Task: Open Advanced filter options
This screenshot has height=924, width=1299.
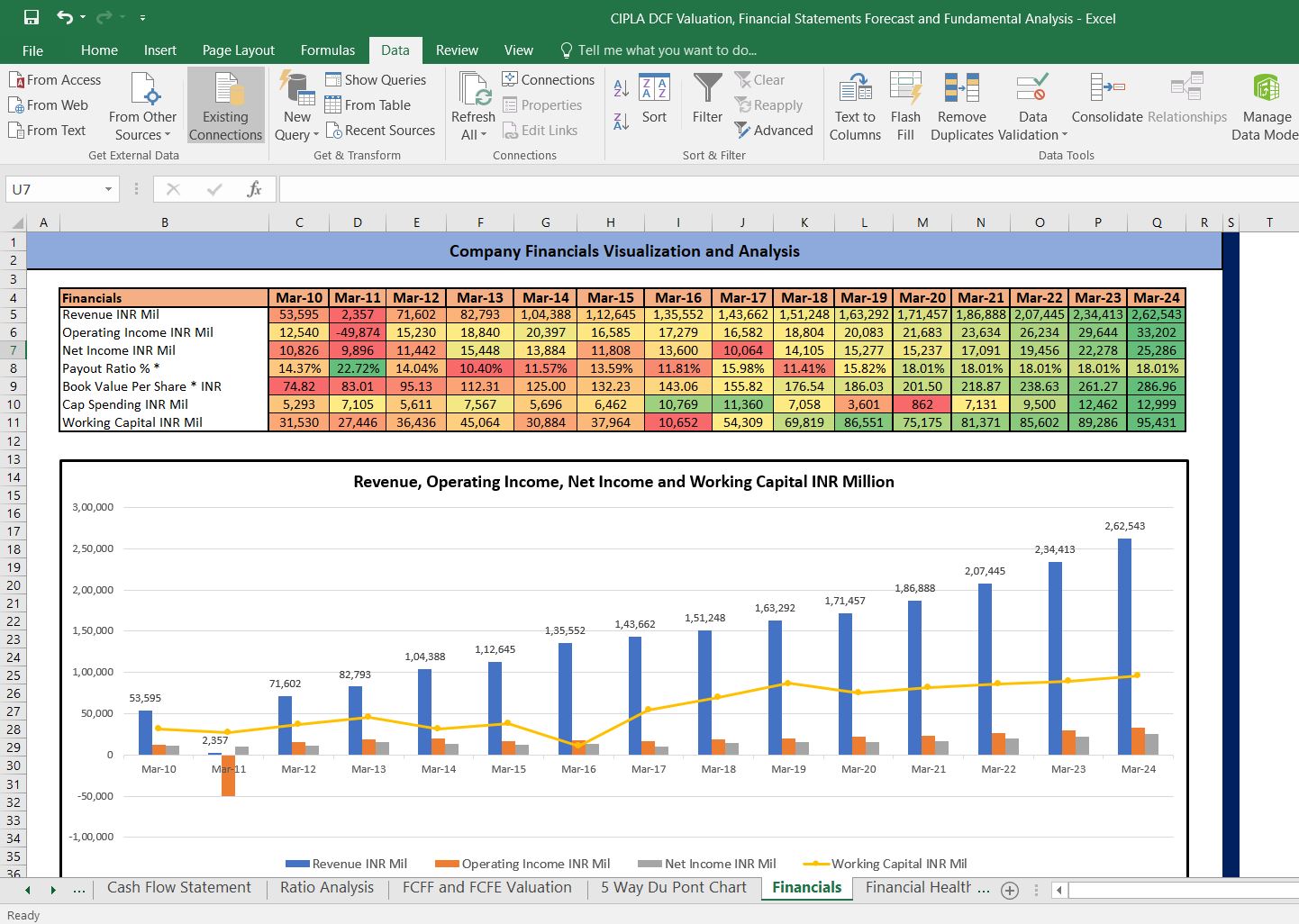Action: coord(774,131)
